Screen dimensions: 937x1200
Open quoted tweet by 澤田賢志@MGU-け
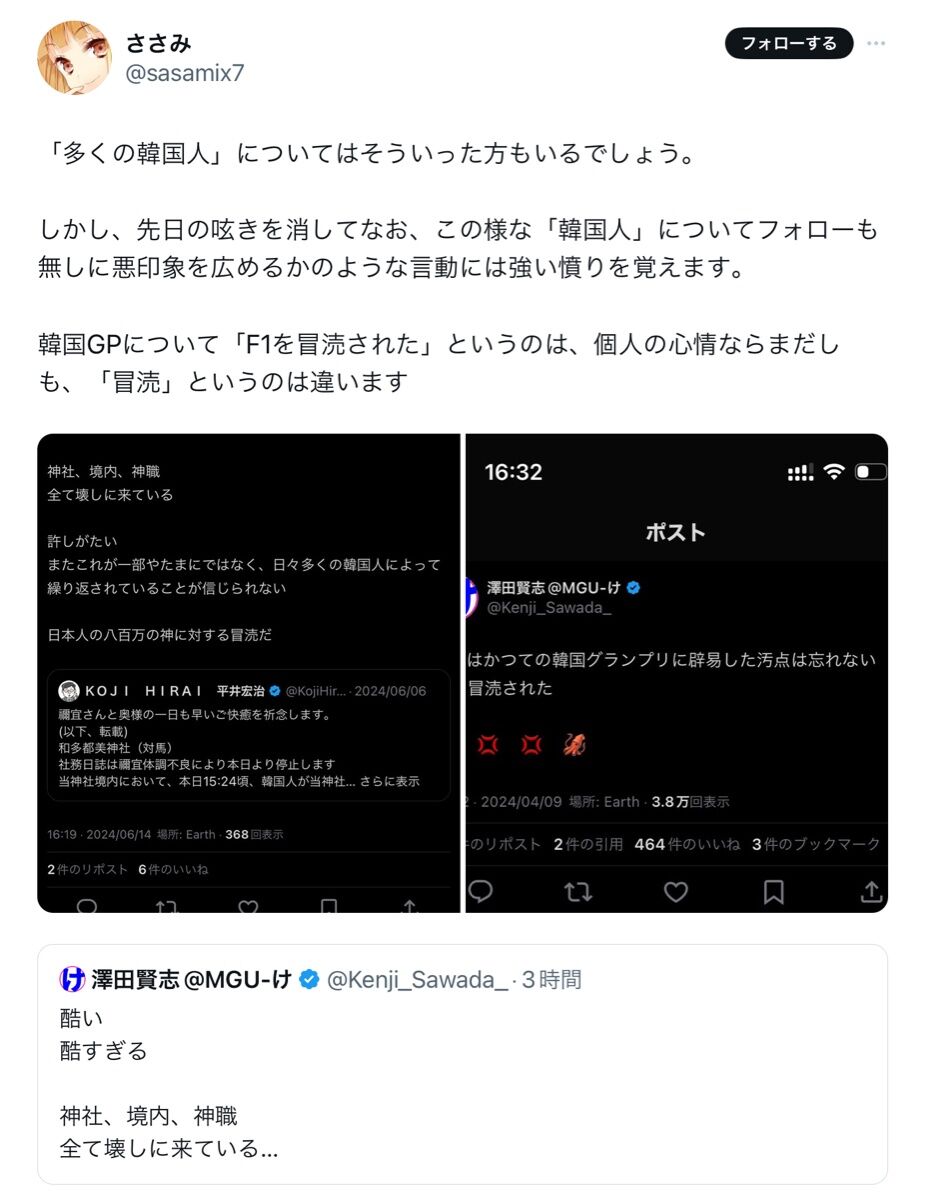(x=462, y=1064)
